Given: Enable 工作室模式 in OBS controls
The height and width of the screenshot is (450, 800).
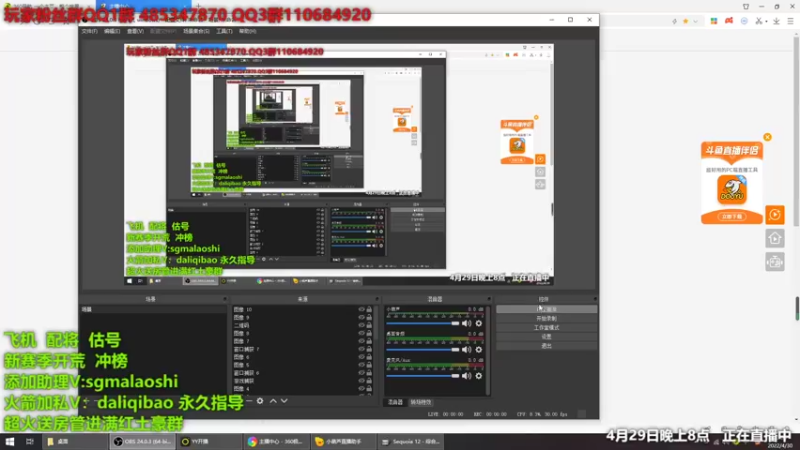Looking at the screenshot, I should click(546, 328).
